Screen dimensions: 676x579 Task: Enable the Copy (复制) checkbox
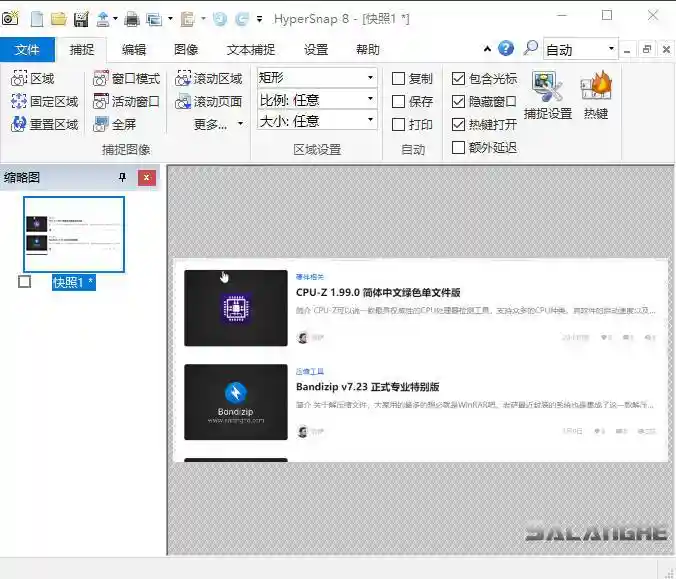pos(398,78)
